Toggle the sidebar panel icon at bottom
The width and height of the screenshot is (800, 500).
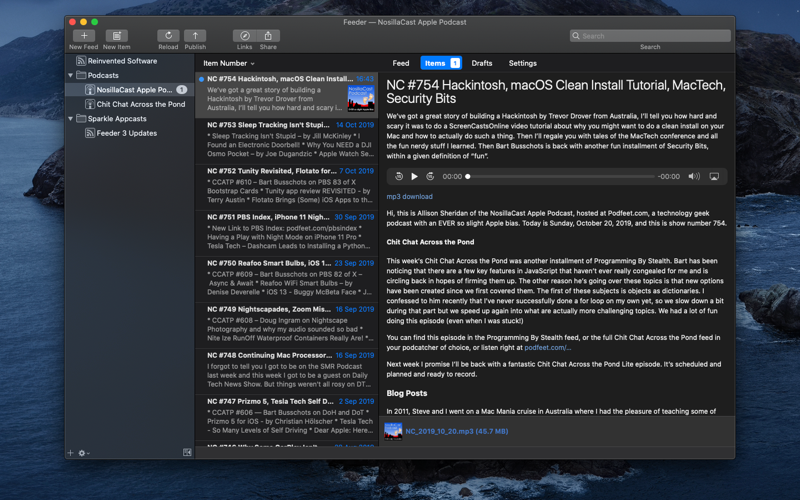[x=187, y=453]
